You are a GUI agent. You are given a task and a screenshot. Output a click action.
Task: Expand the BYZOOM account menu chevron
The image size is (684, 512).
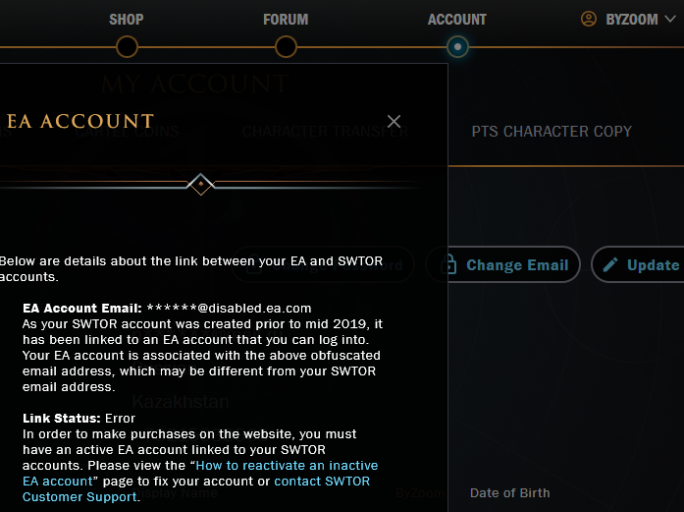(670, 19)
